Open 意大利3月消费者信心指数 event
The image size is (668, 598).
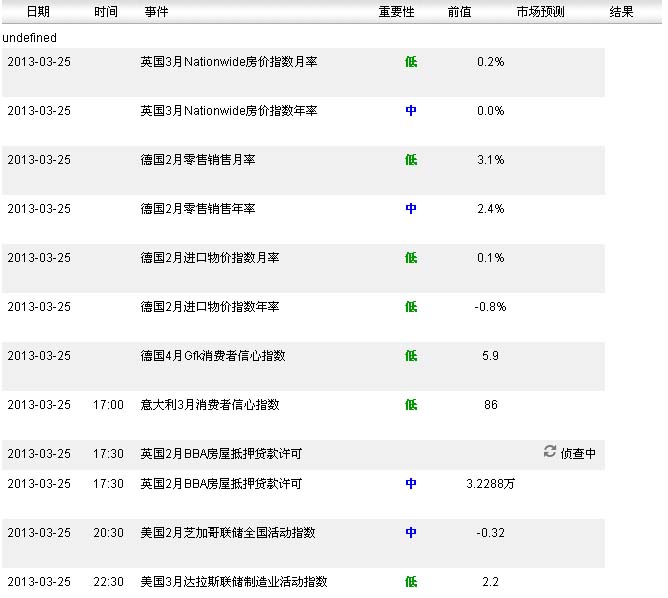coord(210,405)
